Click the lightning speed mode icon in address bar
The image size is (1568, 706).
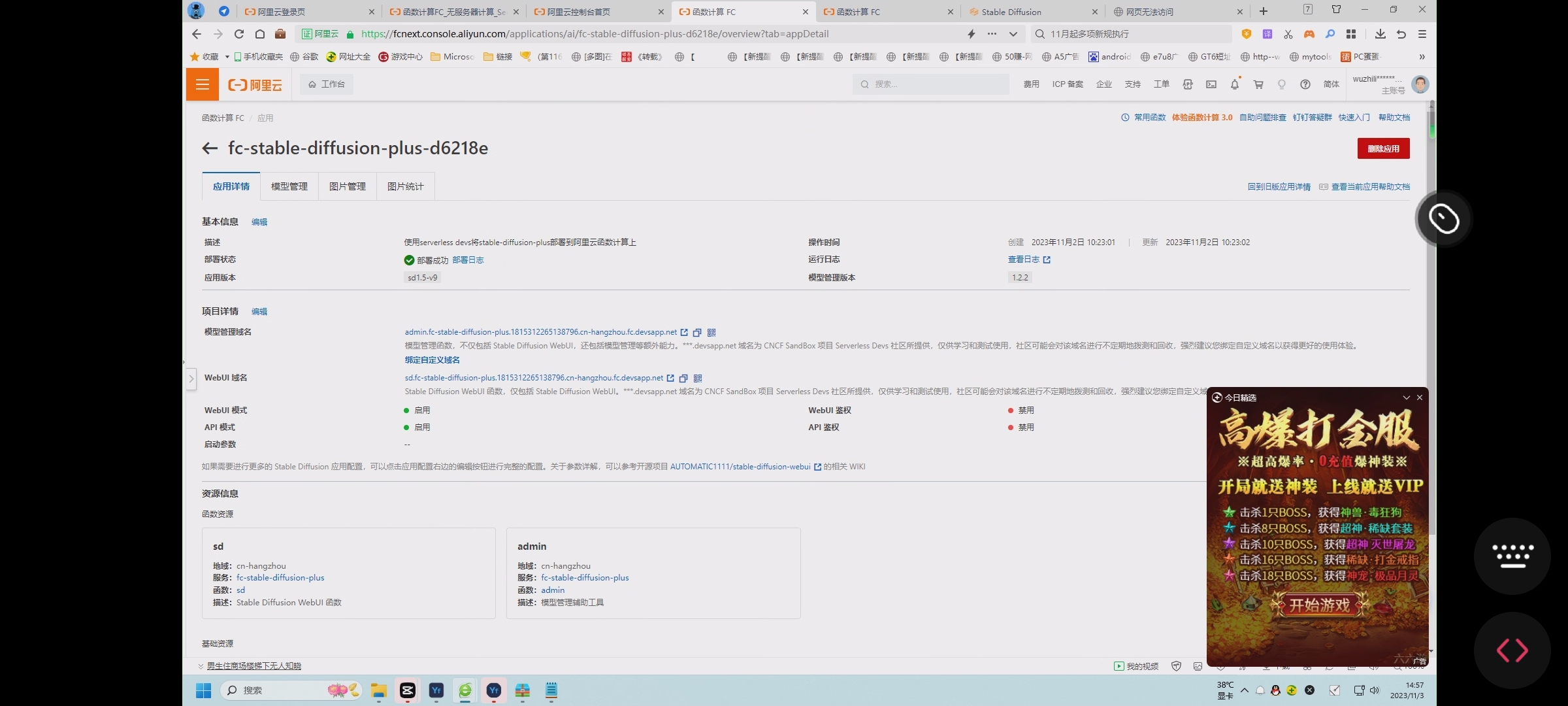tap(972, 34)
